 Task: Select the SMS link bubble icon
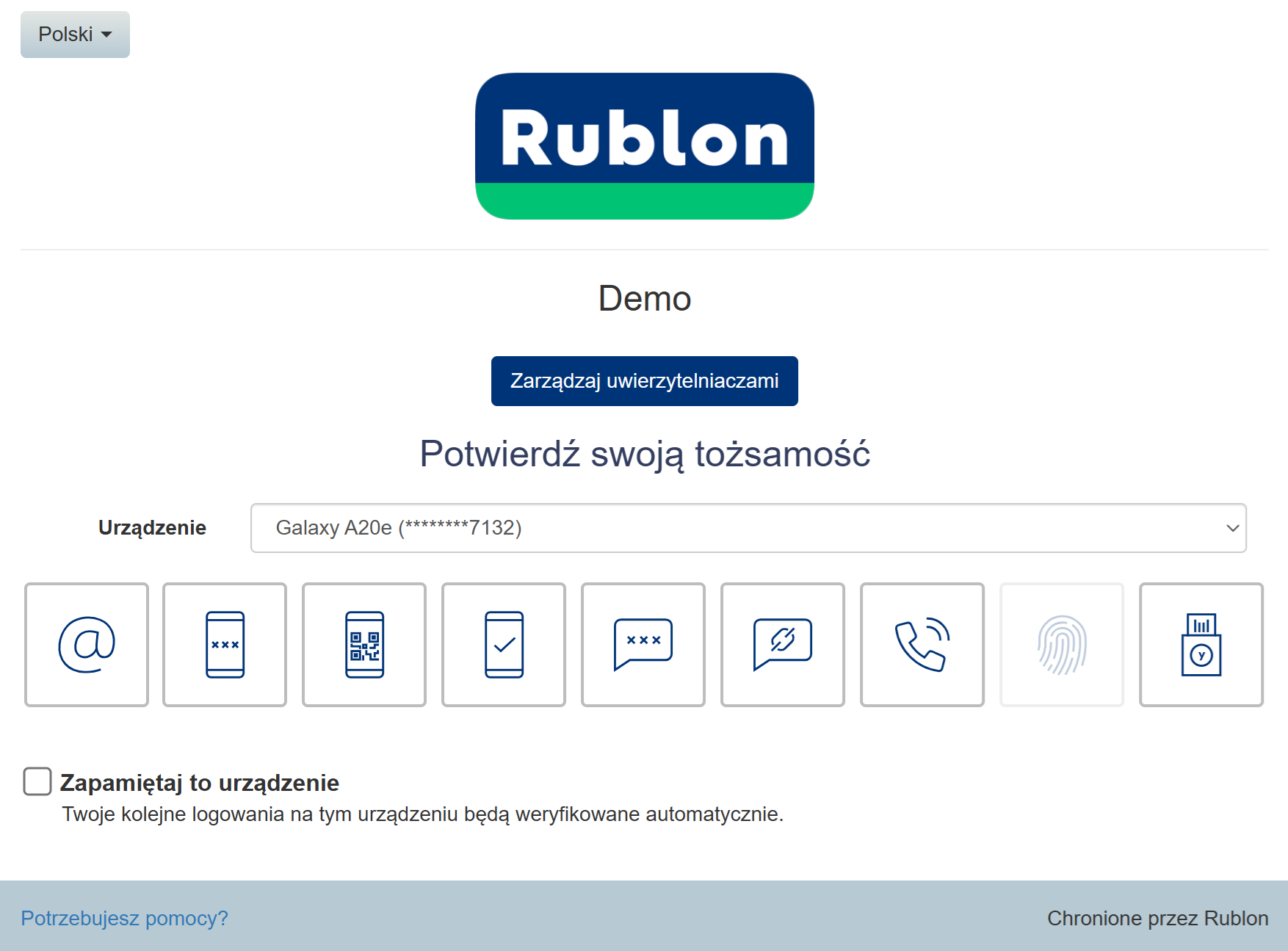pyautogui.click(x=783, y=645)
